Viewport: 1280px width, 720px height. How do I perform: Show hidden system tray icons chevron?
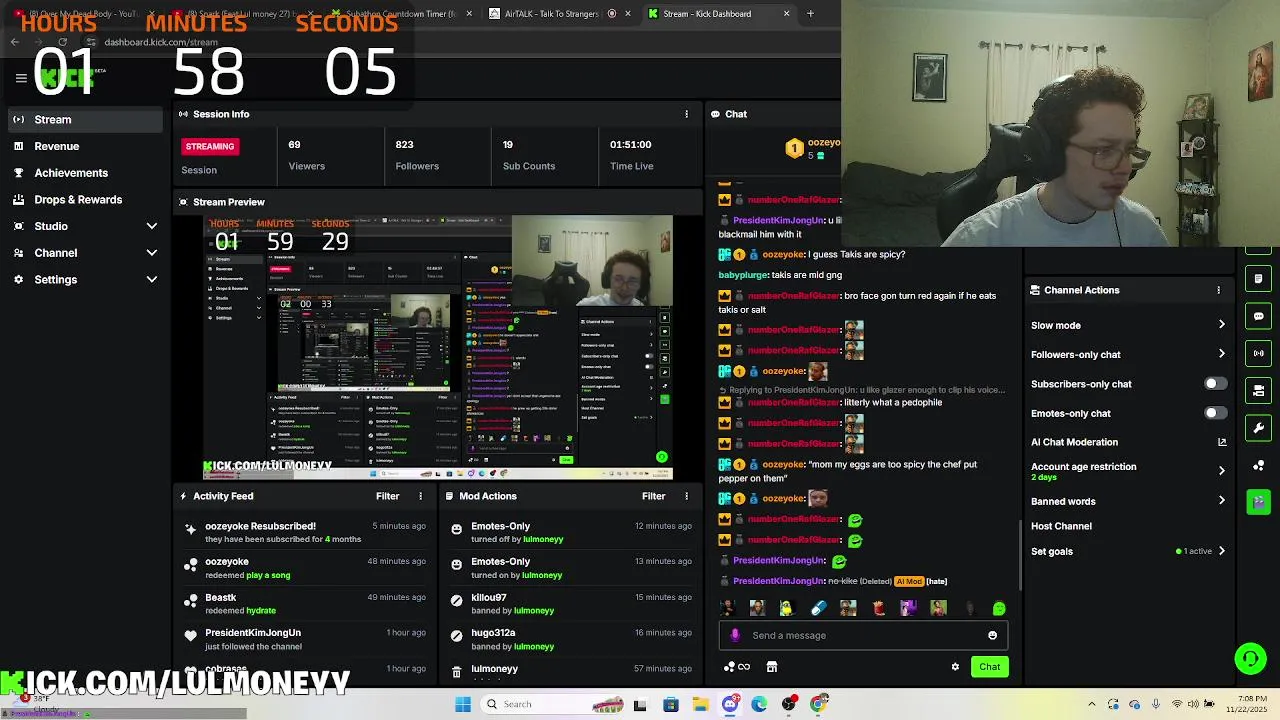click(1091, 704)
